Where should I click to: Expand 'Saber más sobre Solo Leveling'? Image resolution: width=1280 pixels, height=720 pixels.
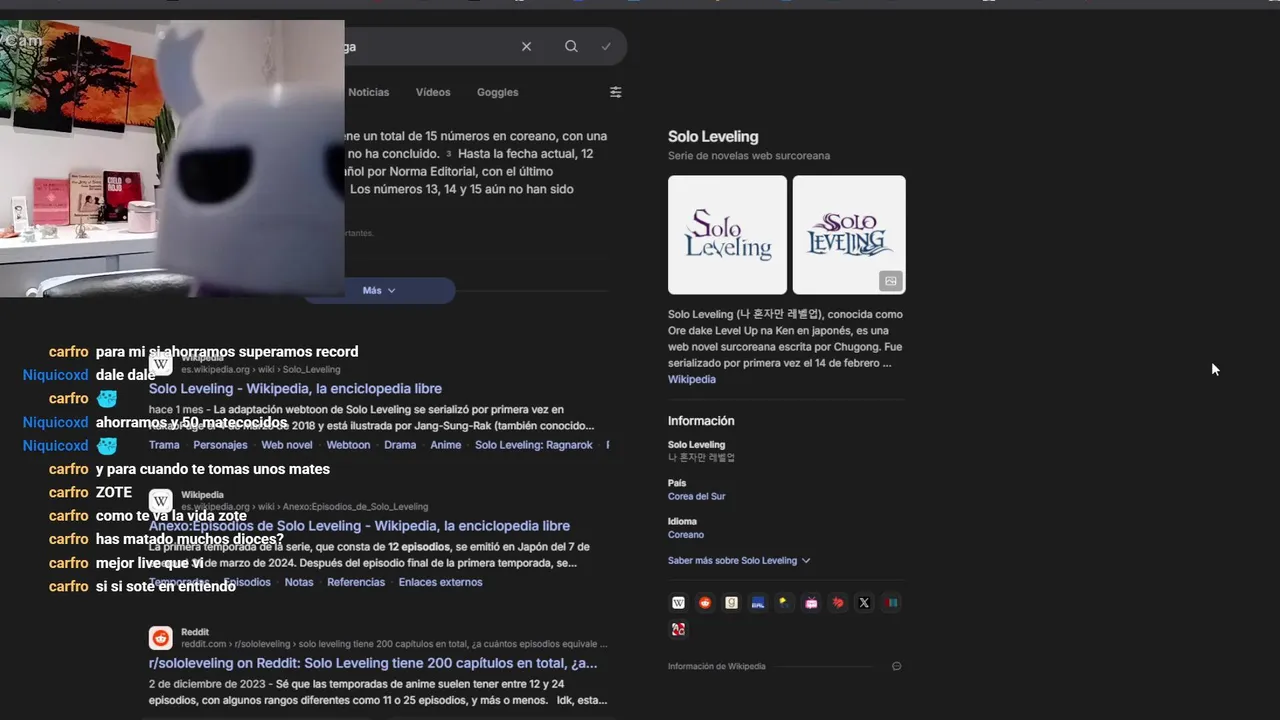coord(739,561)
